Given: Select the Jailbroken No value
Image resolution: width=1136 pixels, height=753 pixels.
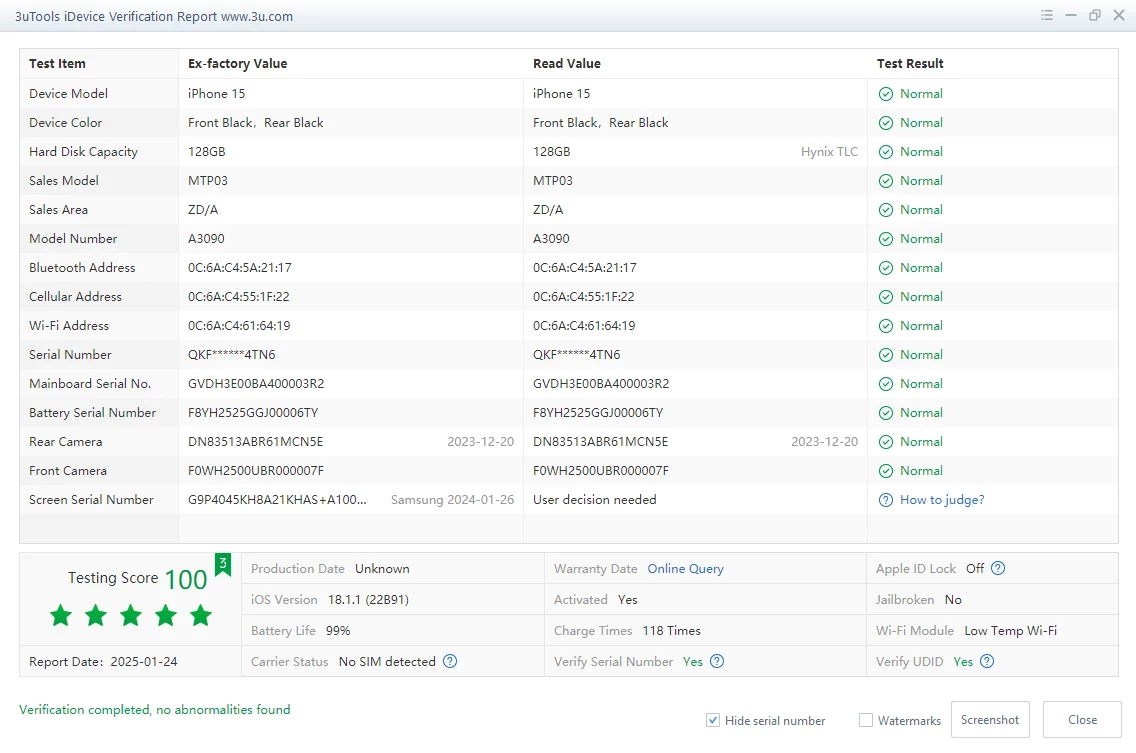Looking at the screenshot, I should (x=953, y=599).
